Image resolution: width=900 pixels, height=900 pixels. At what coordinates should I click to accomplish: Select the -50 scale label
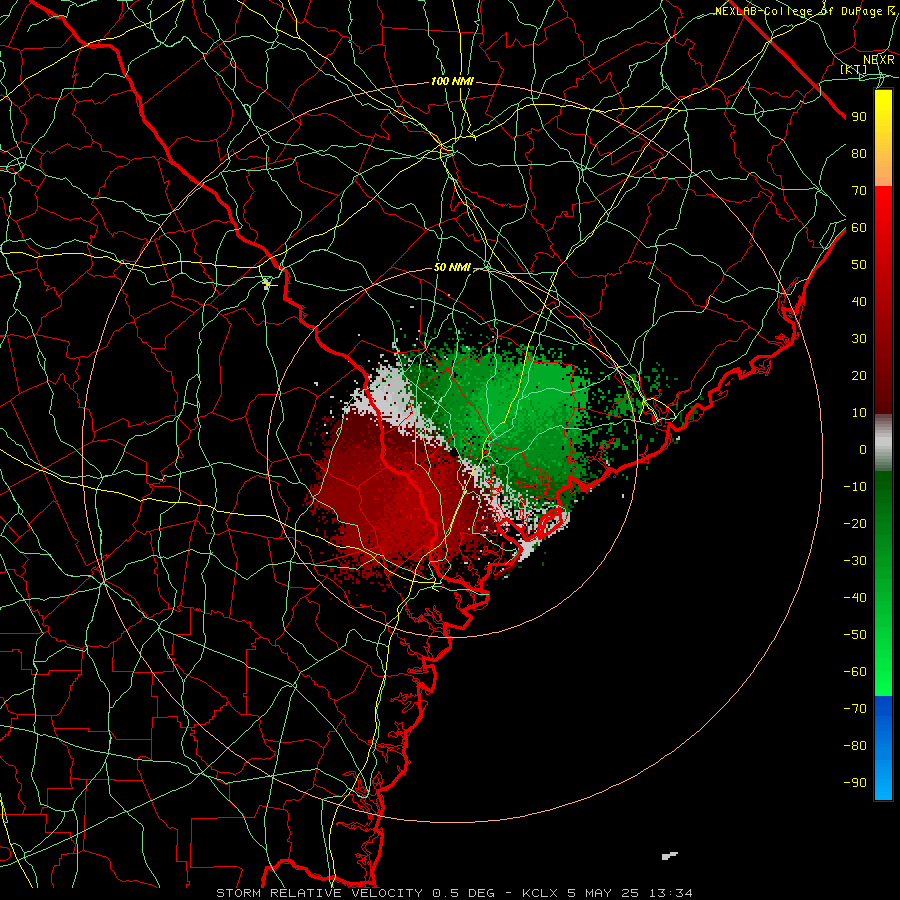[855, 635]
